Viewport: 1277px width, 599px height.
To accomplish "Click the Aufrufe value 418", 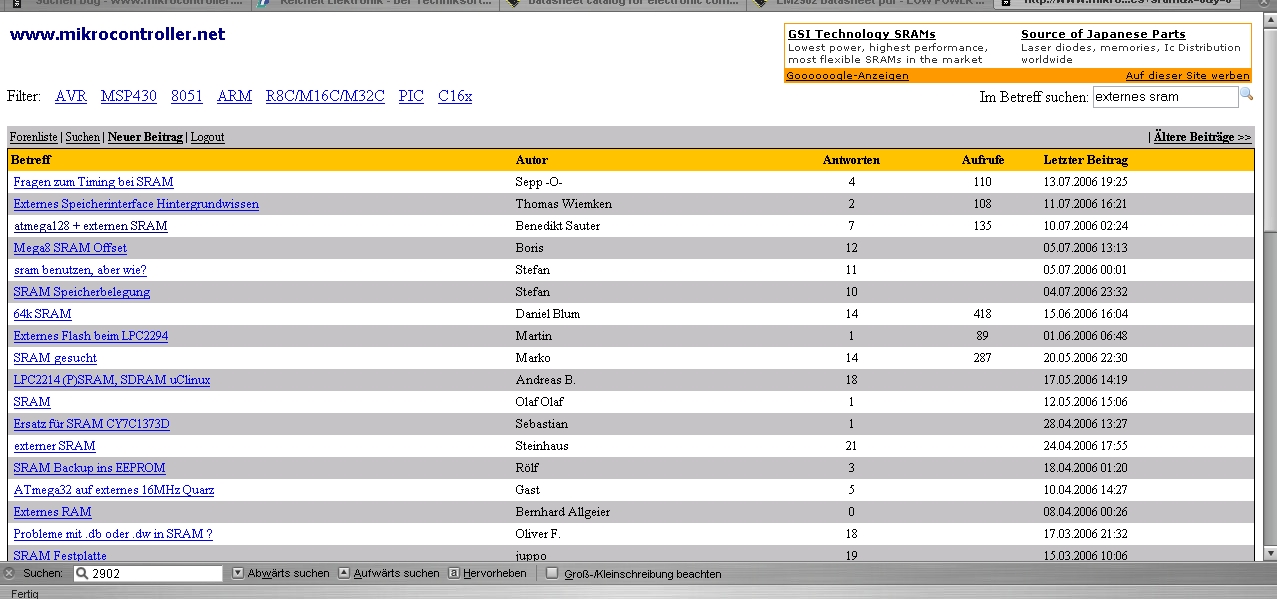I will click(x=982, y=314).
